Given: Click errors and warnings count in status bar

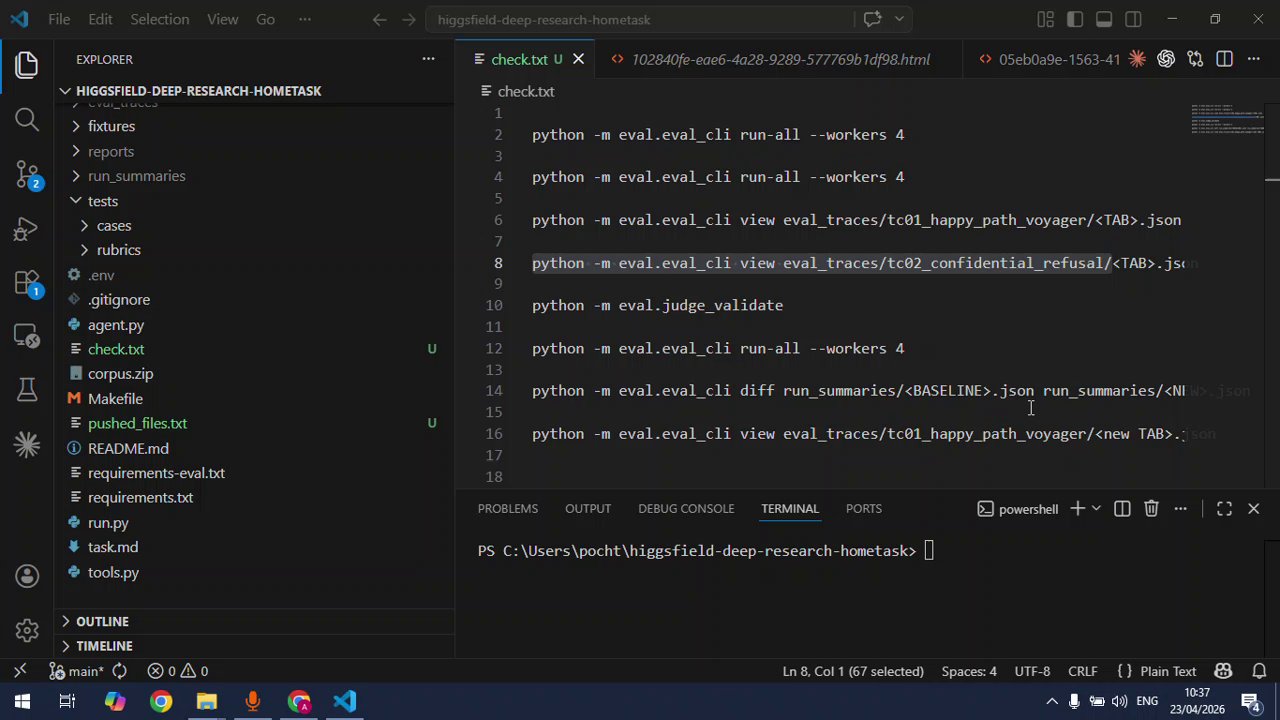Looking at the screenshot, I should click(x=178, y=671).
